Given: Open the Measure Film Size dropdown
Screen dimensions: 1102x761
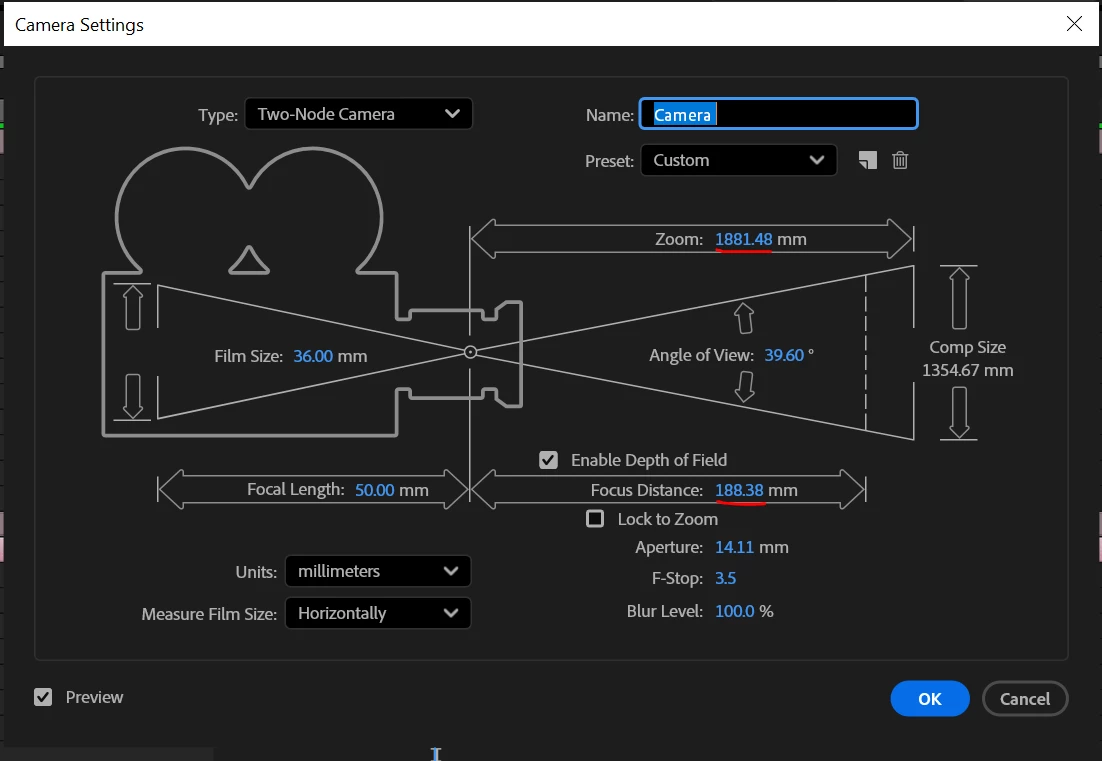Looking at the screenshot, I should 378,613.
